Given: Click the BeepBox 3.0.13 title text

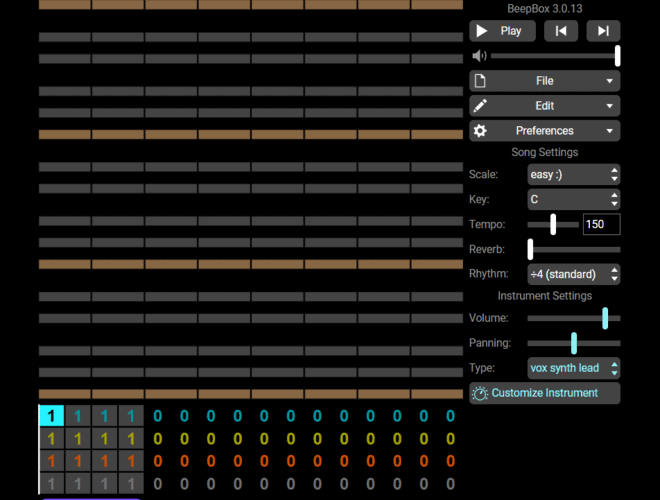Looking at the screenshot, I should click(545, 8).
